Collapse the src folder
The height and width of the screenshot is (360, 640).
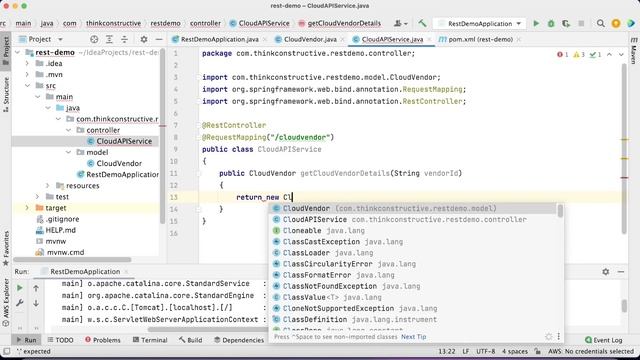[x=27, y=86]
